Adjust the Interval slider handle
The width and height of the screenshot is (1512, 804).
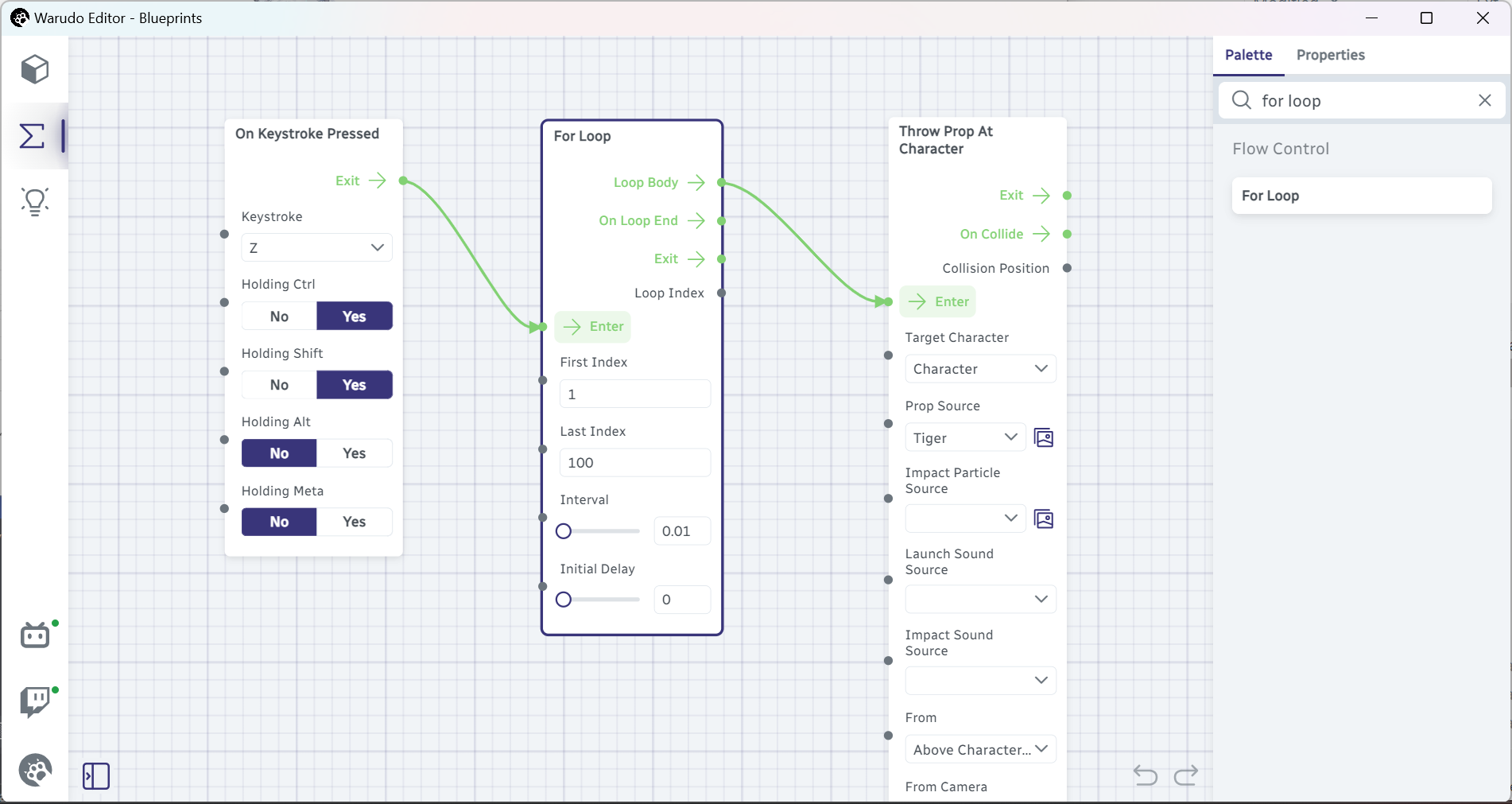pos(564,531)
